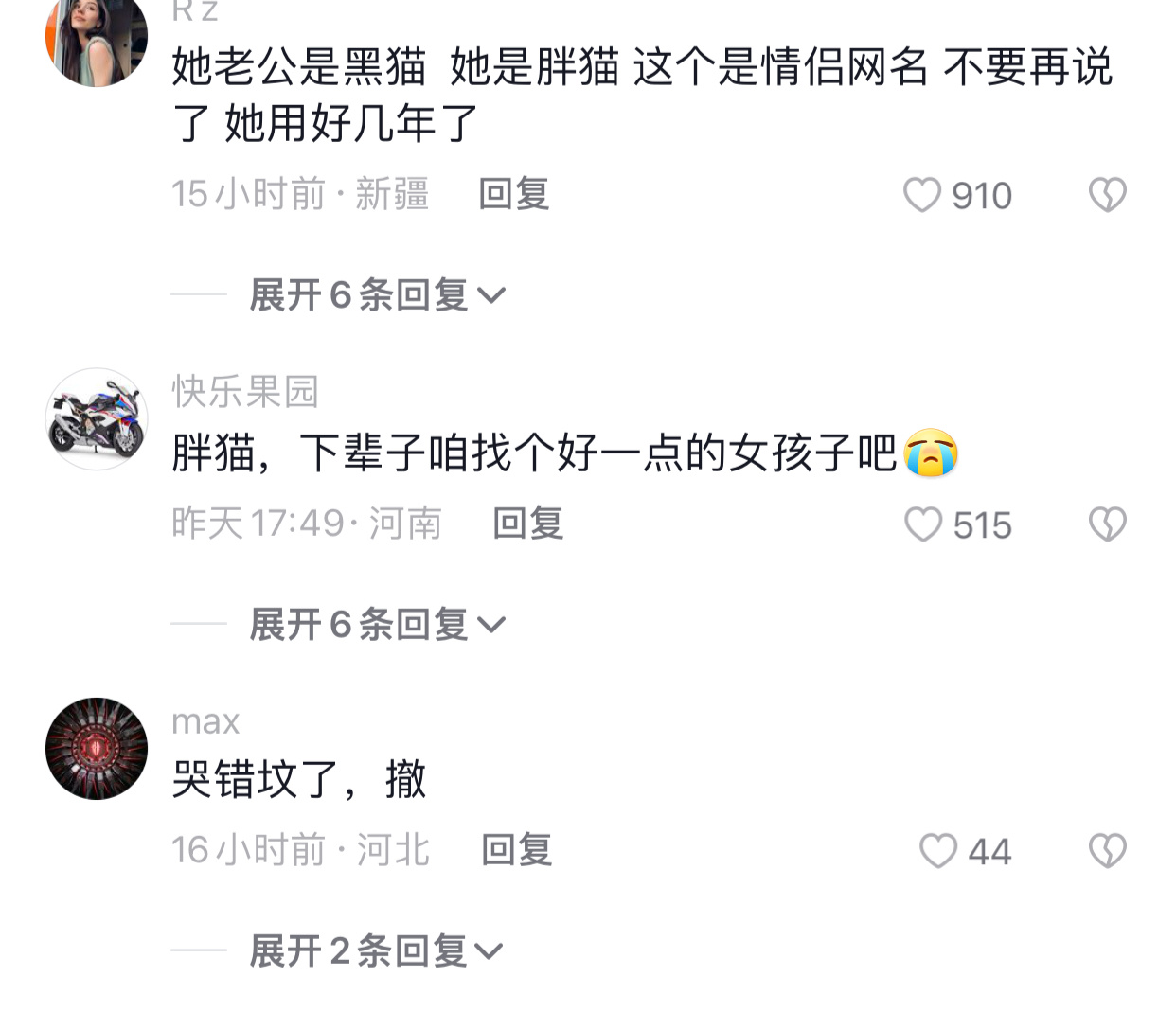Screen dimensions: 1176x1012
Task: Dislike the Rz comment with broken heart
Action: [1107, 195]
